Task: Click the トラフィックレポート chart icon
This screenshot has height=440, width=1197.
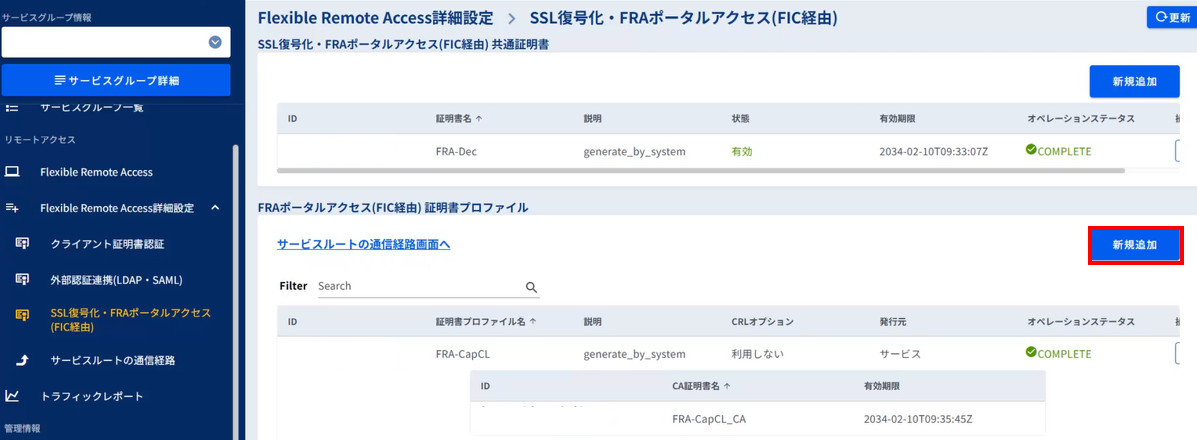Action: point(12,396)
